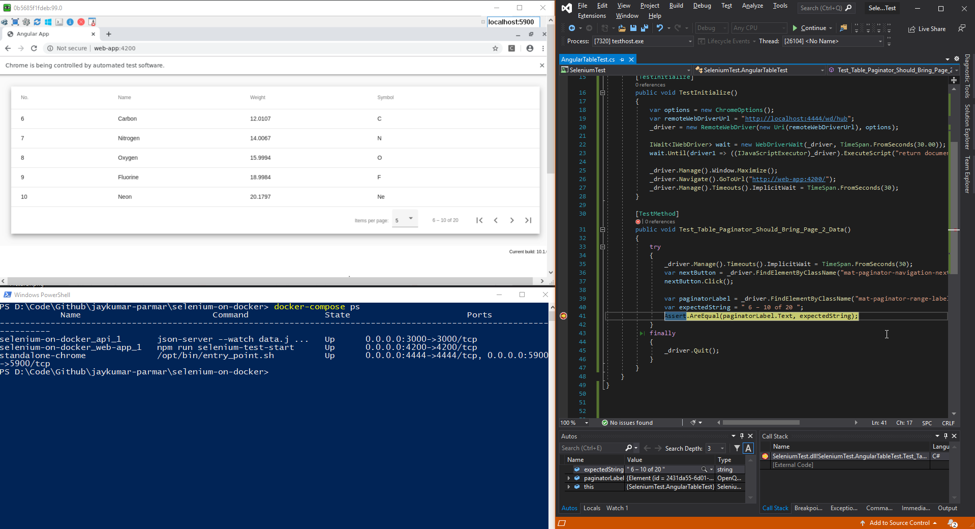Reload the Chrome page
The height and width of the screenshot is (529, 975).
tap(34, 48)
